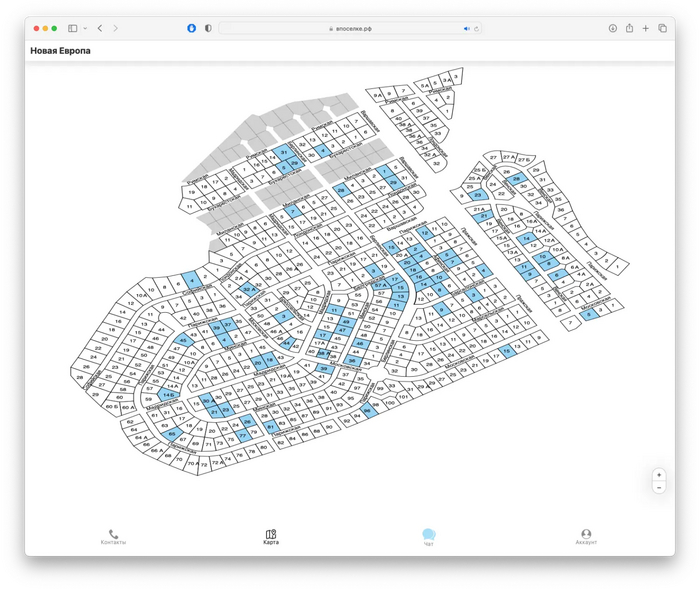The height and width of the screenshot is (589, 700).
Task: Mute the tab audio speaker icon
Action: coord(467,29)
